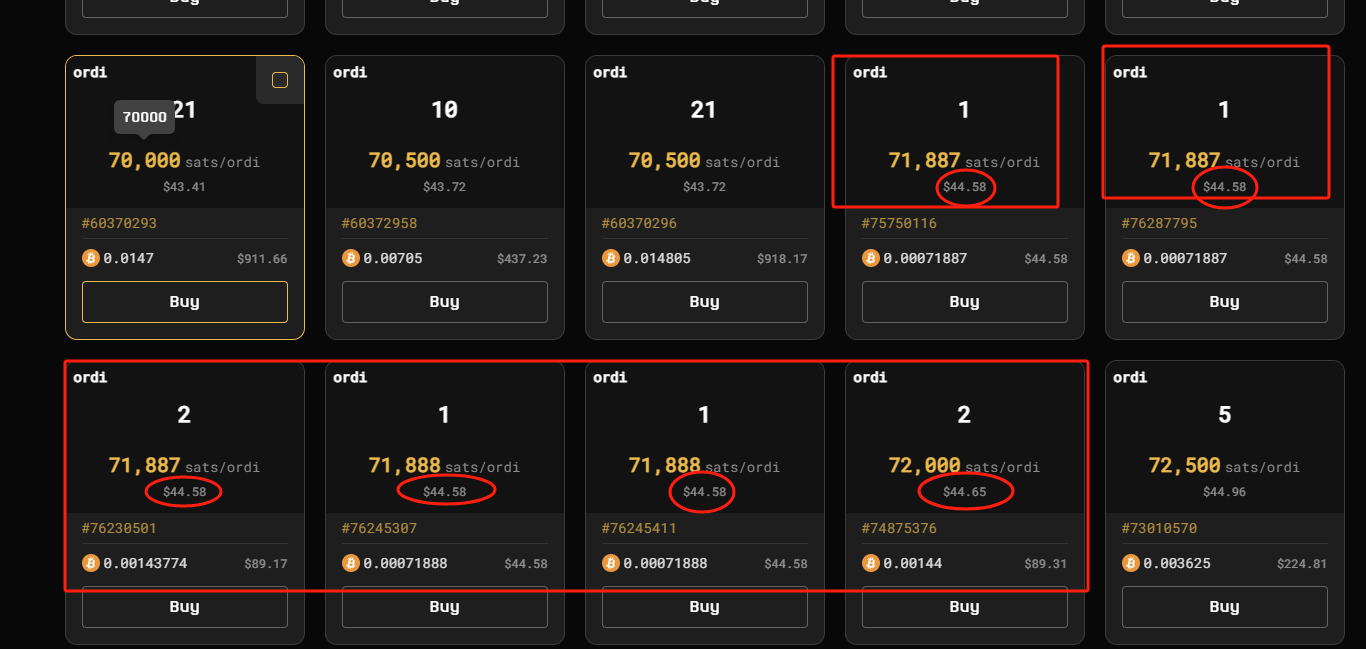The width and height of the screenshot is (1366, 649).
Task: Open inscription link #73010570
Action: (1159, 528)
